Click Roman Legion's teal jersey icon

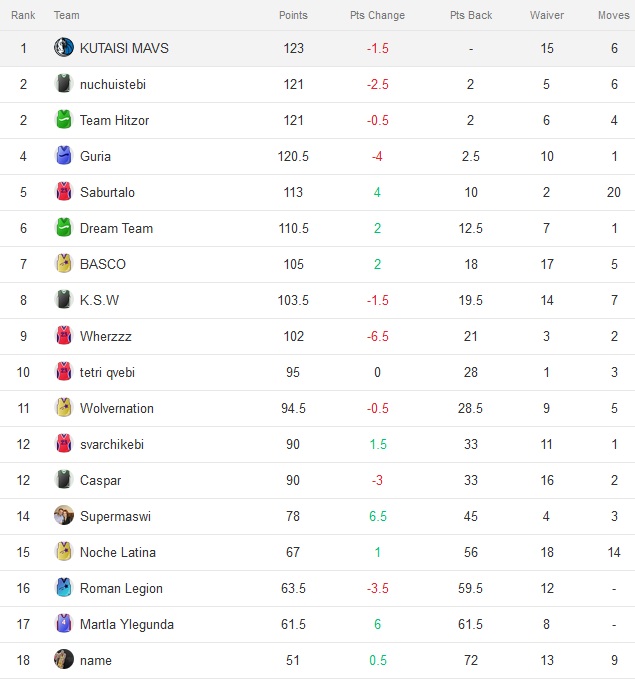[x=64, y=588]
